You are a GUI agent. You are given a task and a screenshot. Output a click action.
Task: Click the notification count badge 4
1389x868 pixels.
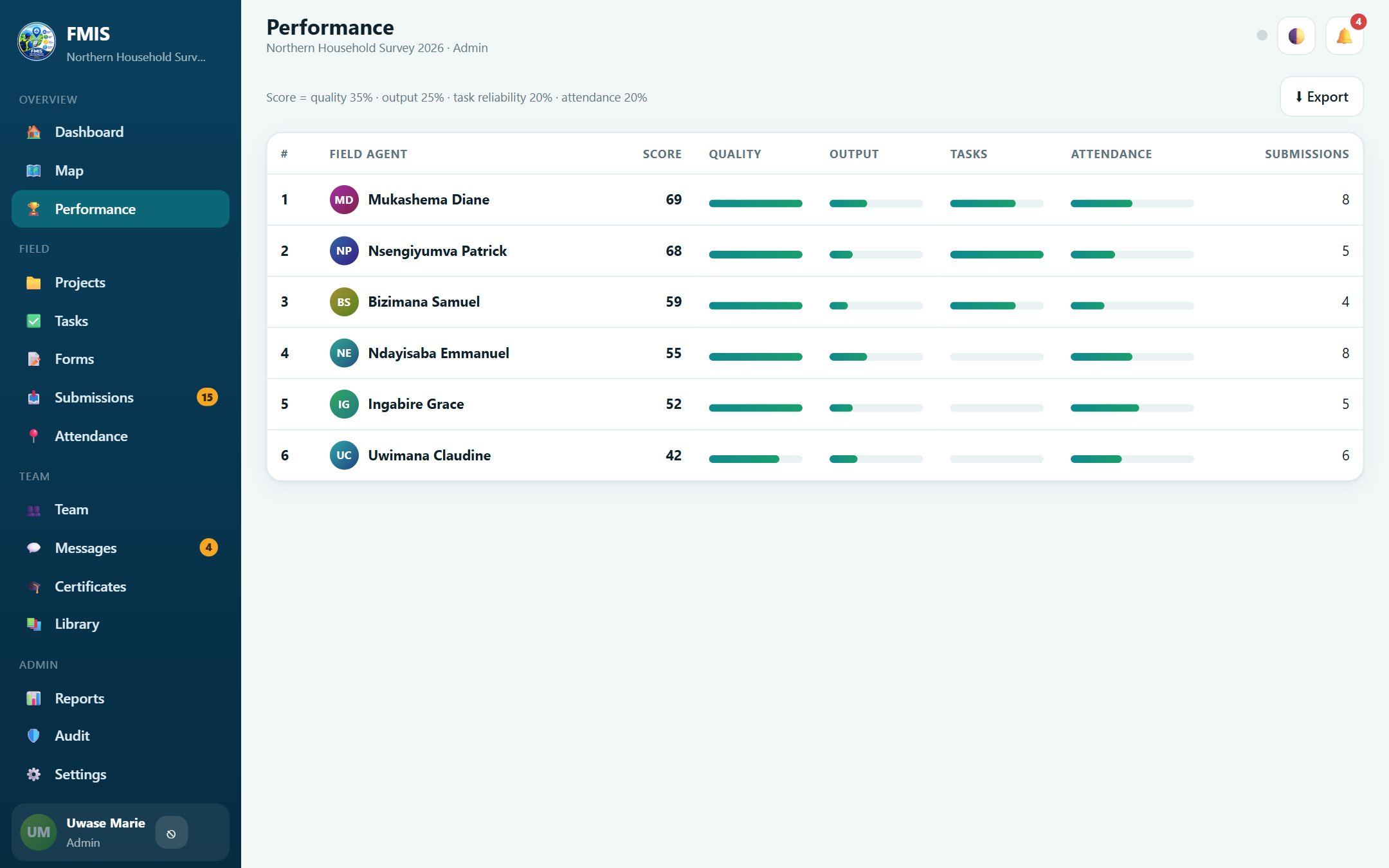click(x=1358, y=22)
